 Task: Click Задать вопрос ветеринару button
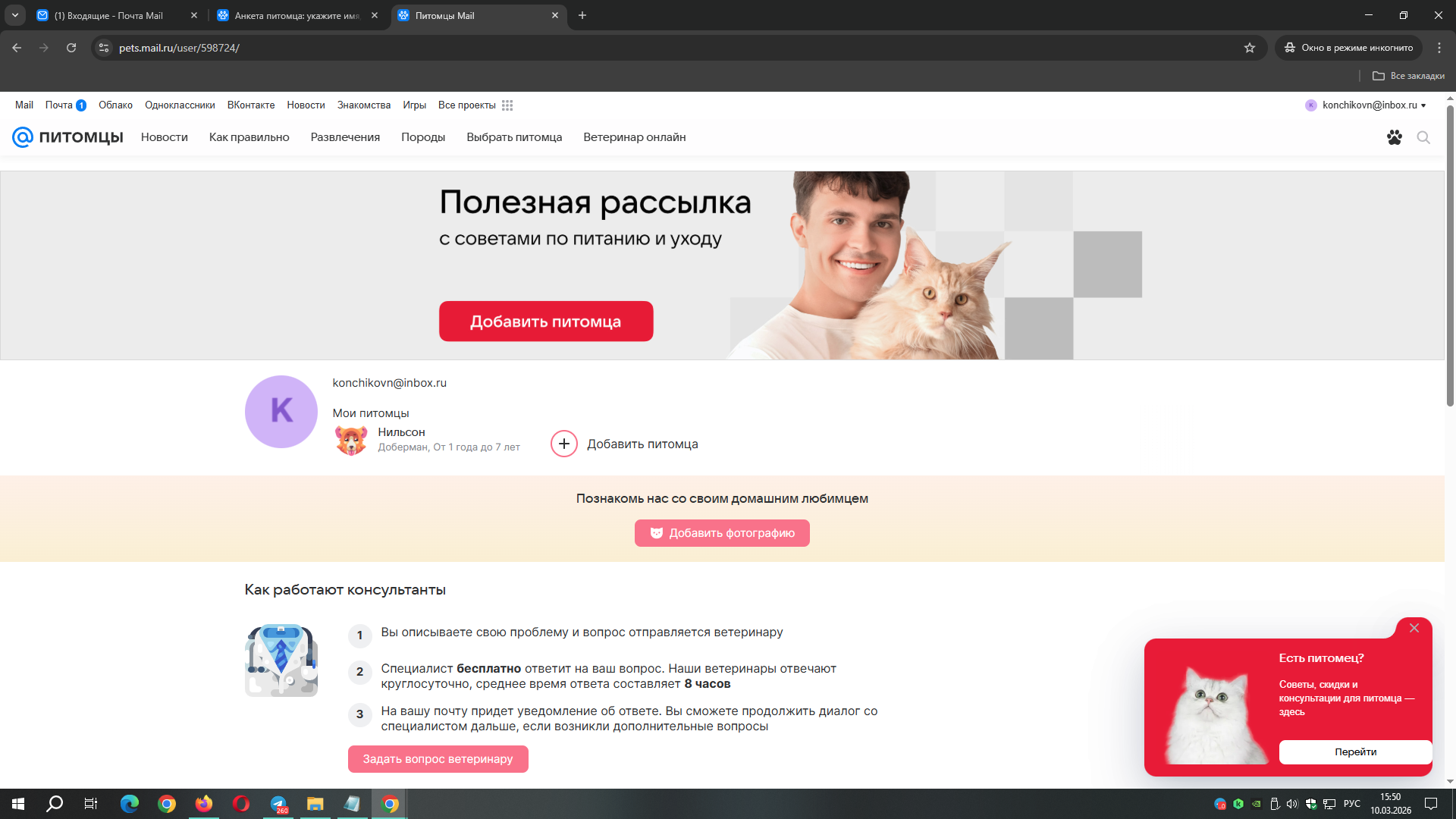438,759
